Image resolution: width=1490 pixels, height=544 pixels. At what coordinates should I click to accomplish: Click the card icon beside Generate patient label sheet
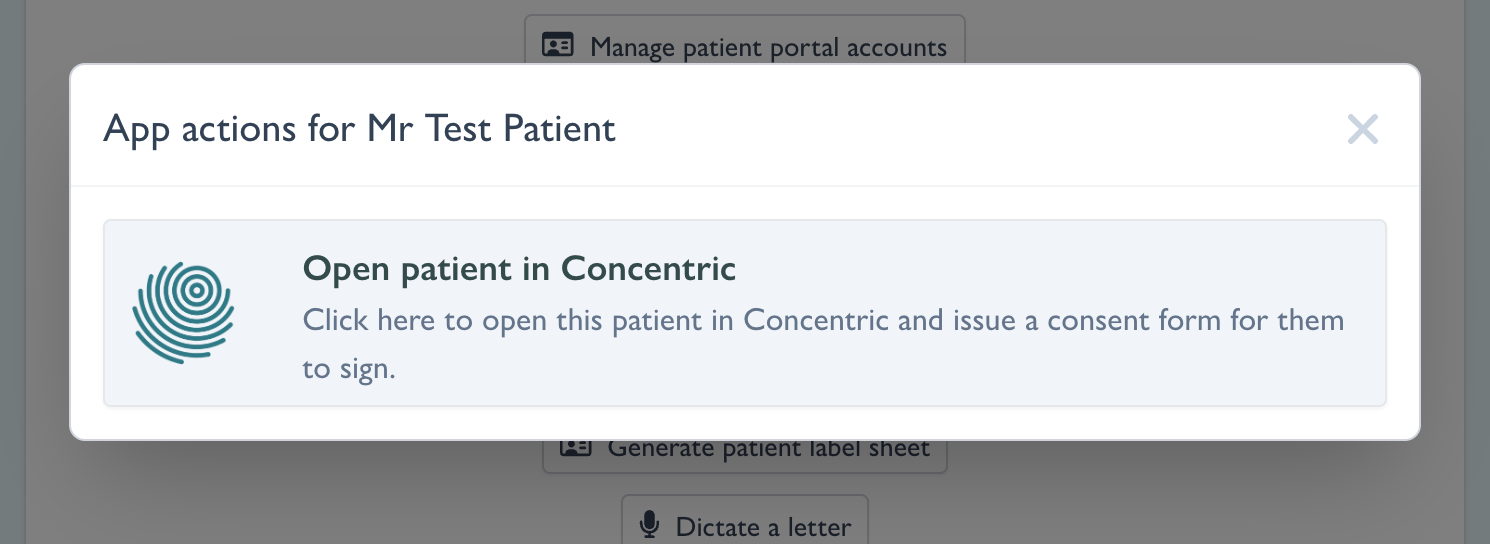(575, 447)
